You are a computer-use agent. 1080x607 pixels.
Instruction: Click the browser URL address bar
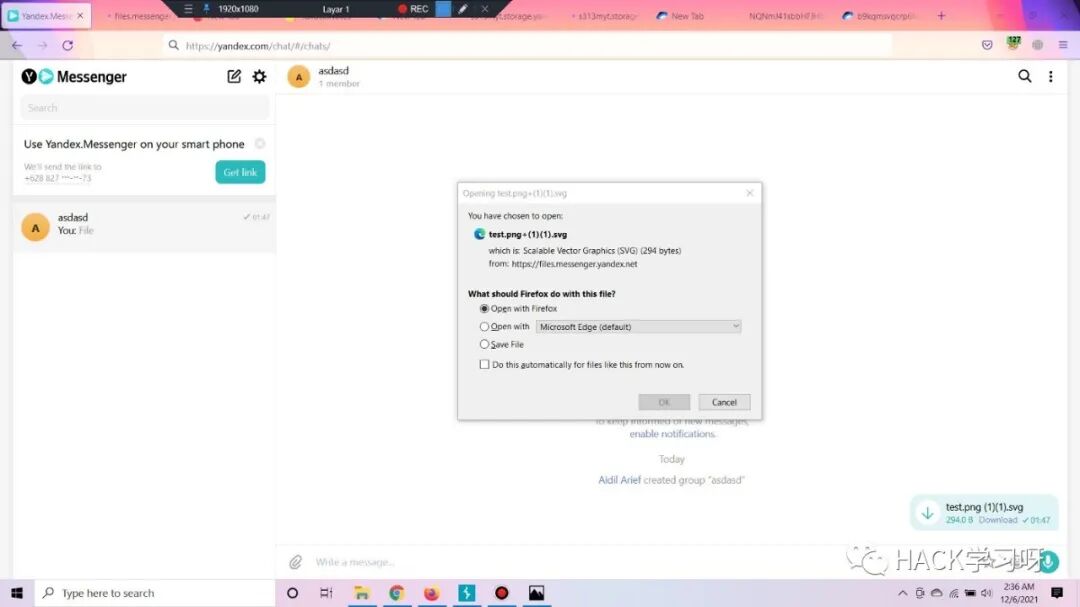[527, 45]
